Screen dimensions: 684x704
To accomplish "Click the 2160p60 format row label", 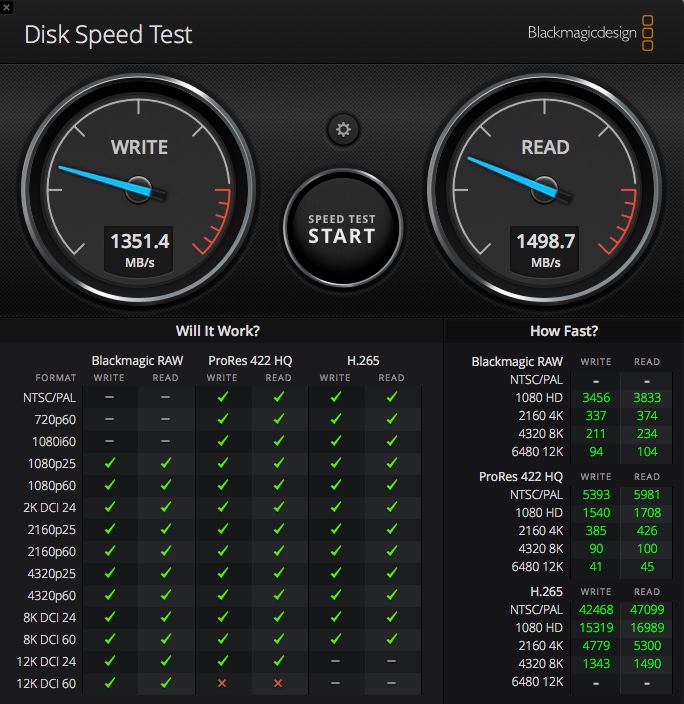I will pyautogui.click(x=52, y=551).
